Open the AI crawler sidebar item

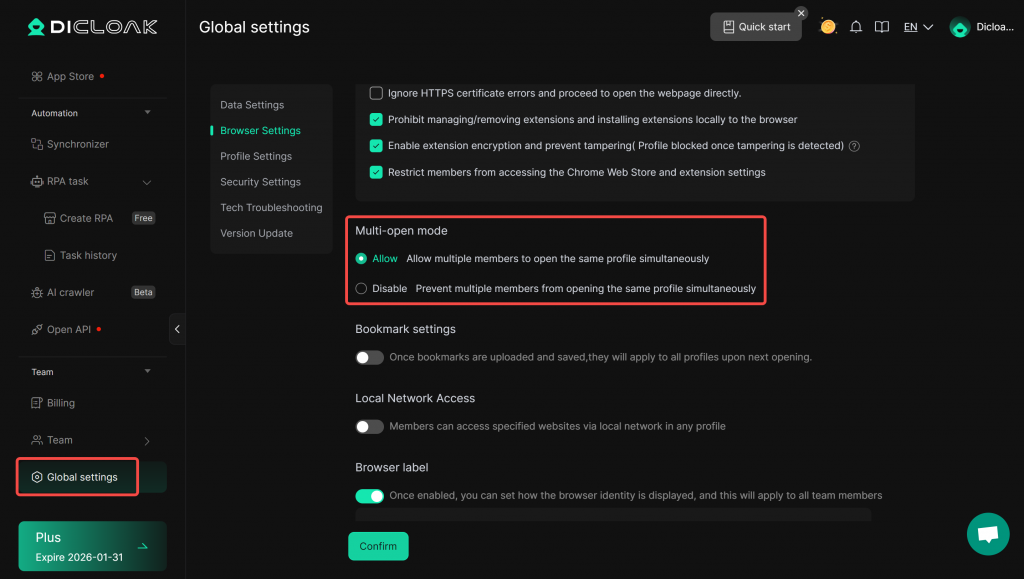coord(70,292)
